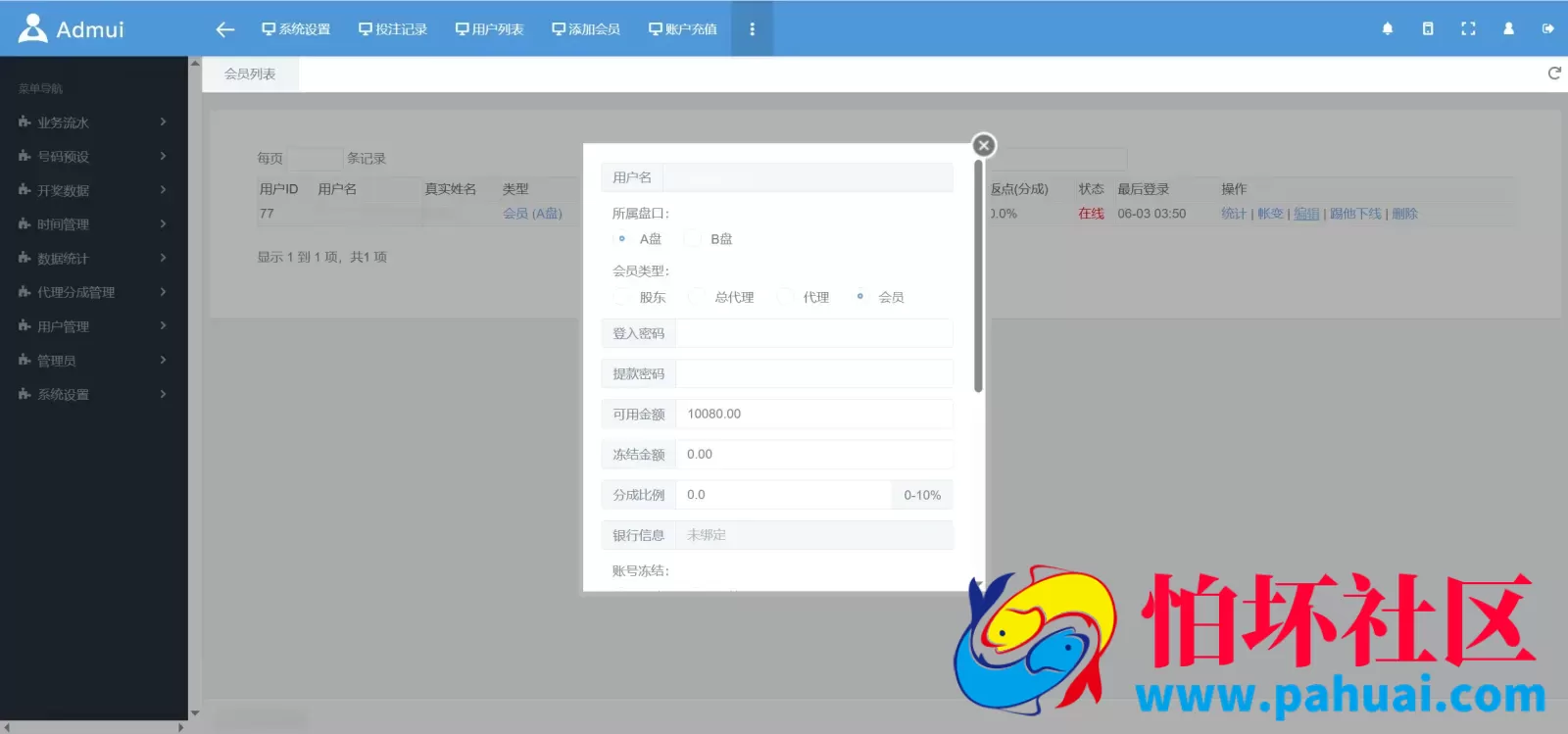Screen dimensions: 1568x734
Task: Select the A盘 radio option
Action: point(621,238)
